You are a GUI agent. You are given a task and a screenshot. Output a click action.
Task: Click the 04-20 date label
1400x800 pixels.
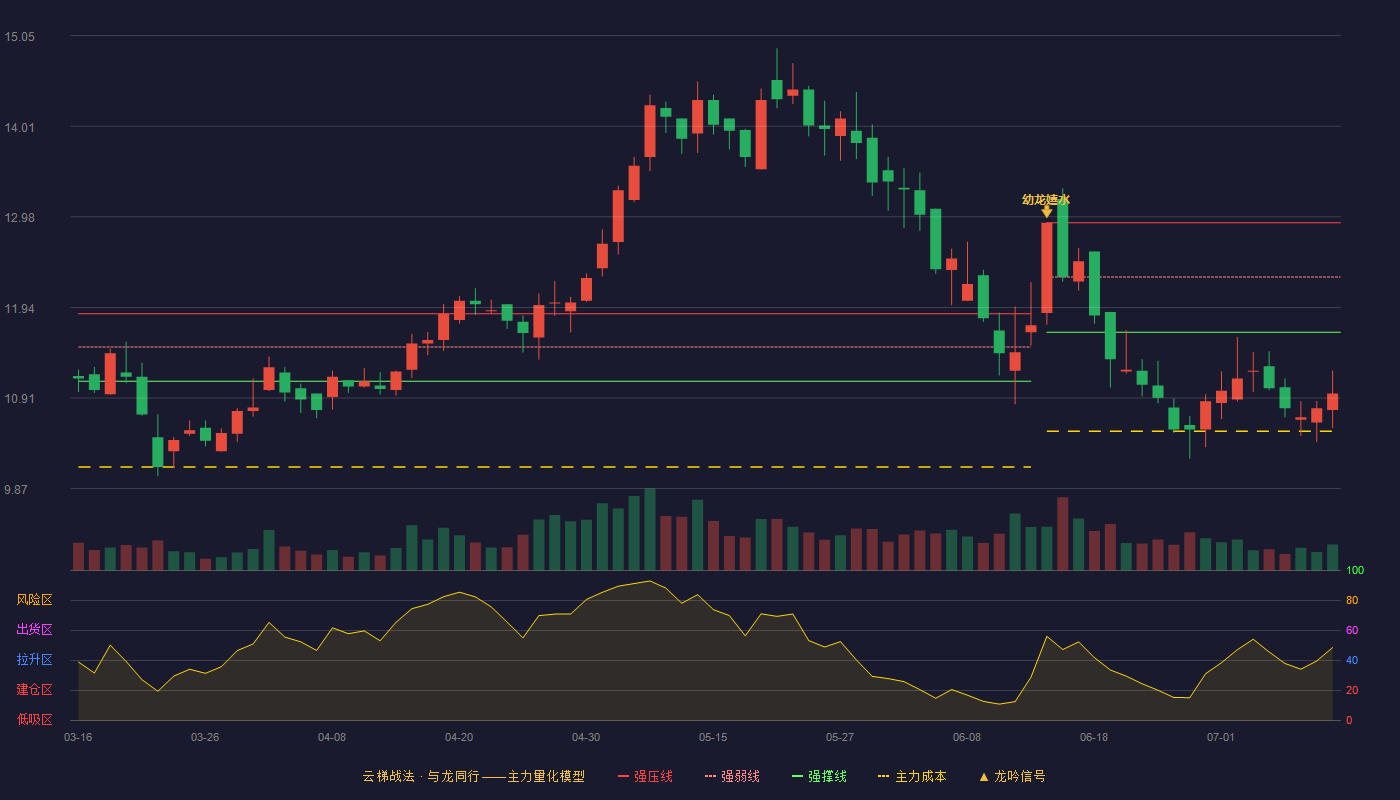(x=459, y=737)
